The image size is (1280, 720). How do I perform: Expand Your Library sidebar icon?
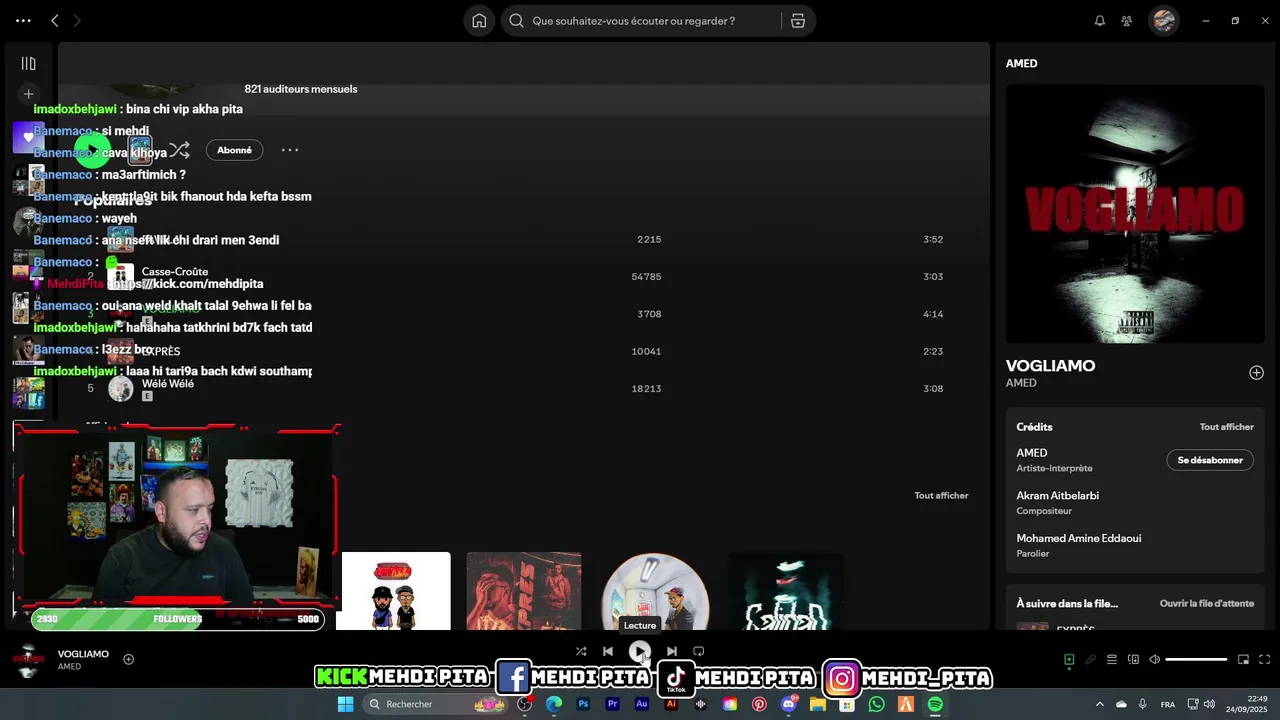click(x=28, y=63)
